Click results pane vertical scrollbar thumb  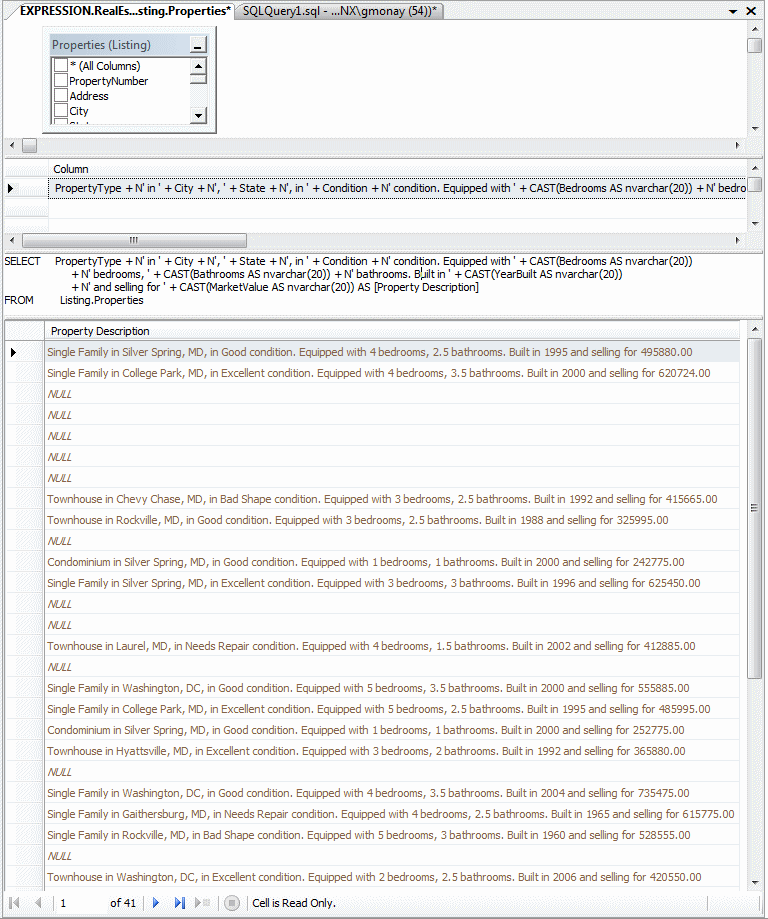click(x=755, y=508)
